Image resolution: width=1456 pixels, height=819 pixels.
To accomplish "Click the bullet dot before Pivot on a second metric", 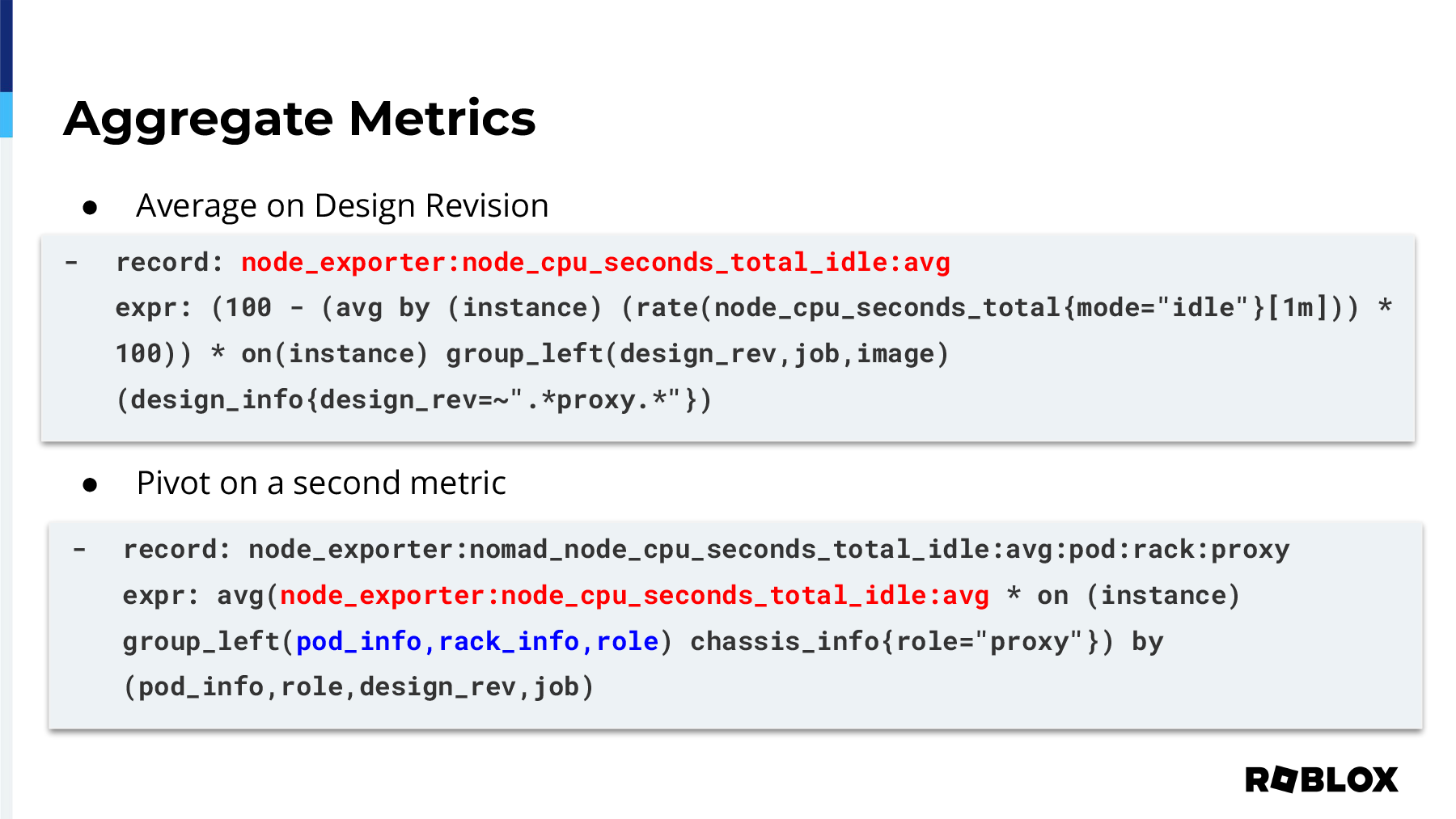I will [90, 485].
